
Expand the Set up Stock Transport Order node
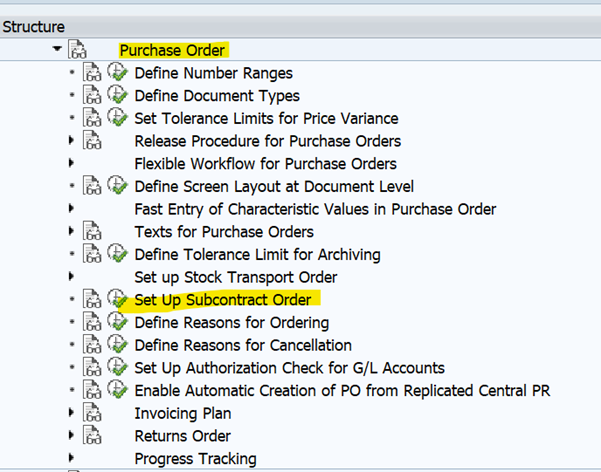(71, 277)
